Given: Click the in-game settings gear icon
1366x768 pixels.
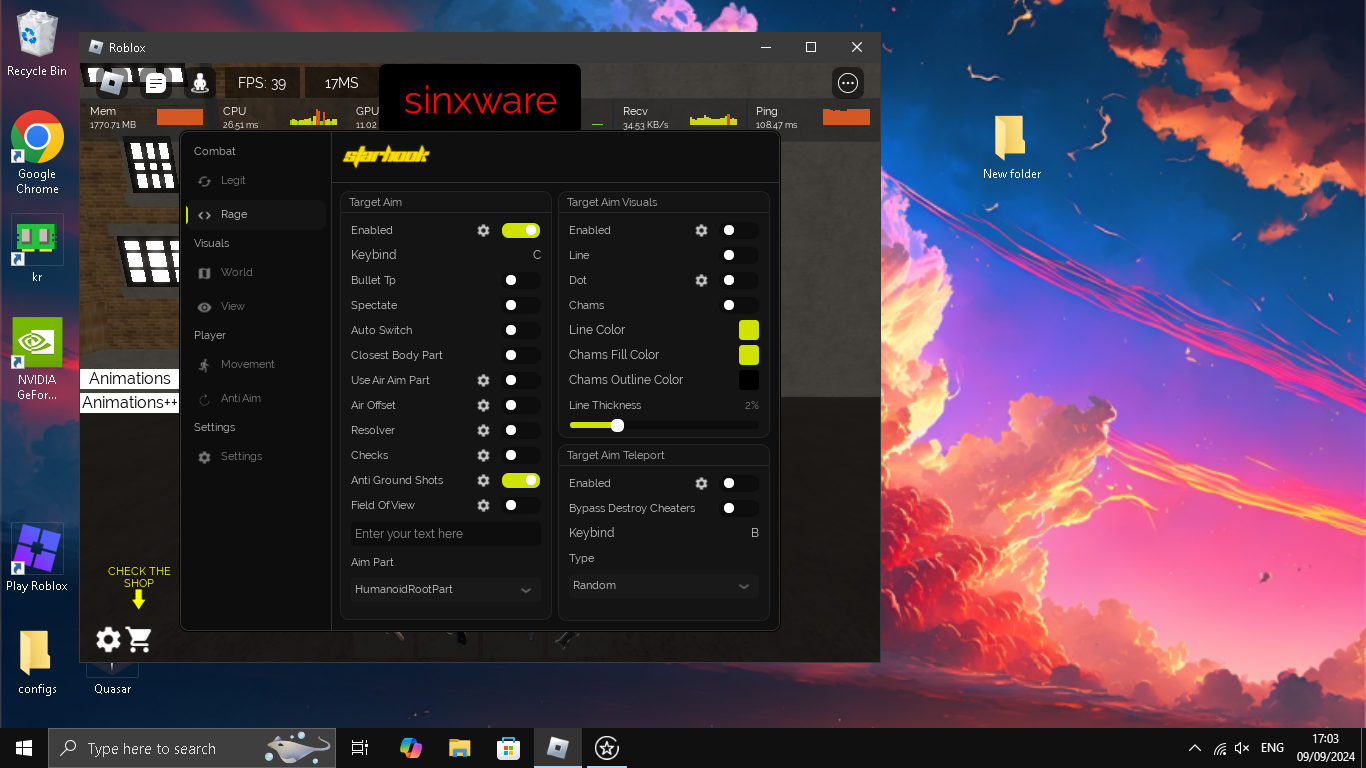Looking at the screenshot, I should pos(108,640).
